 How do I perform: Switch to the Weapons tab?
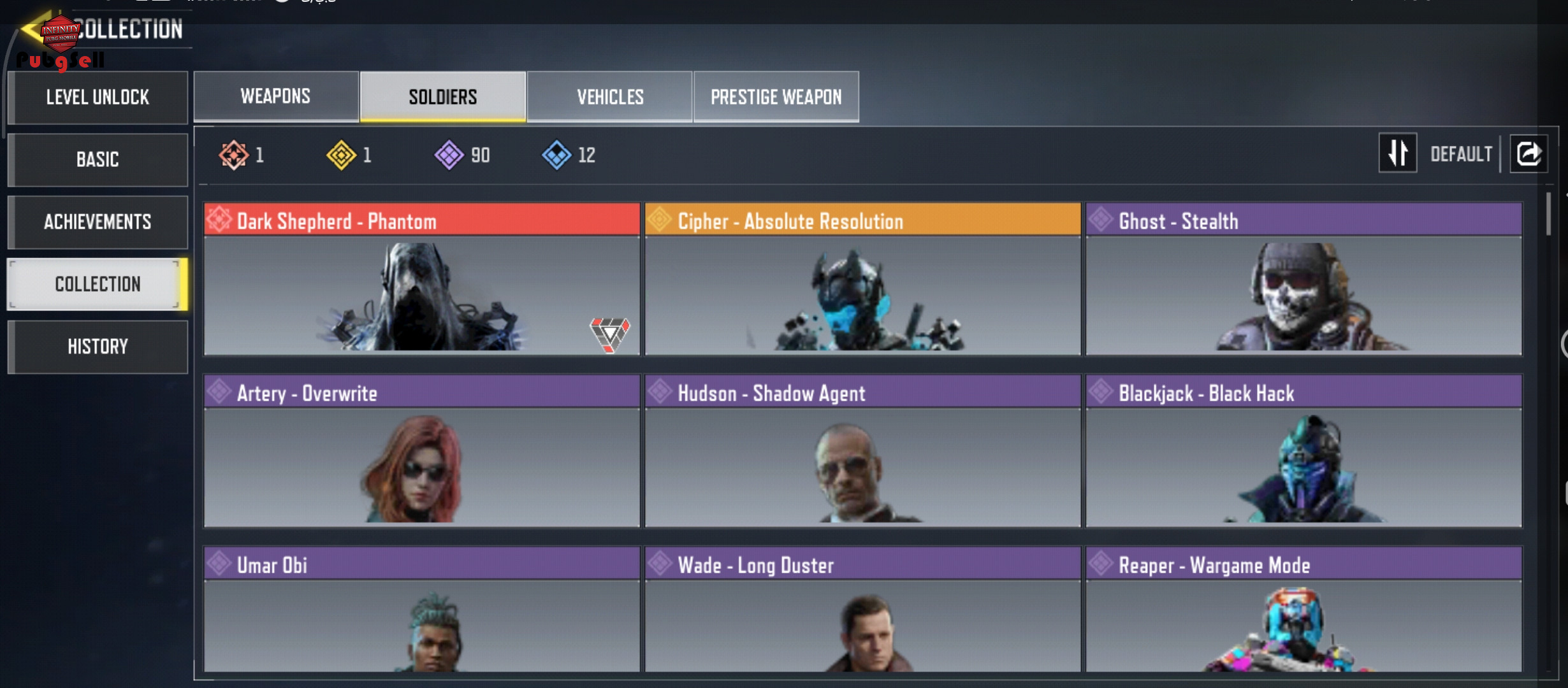[276, 96]
